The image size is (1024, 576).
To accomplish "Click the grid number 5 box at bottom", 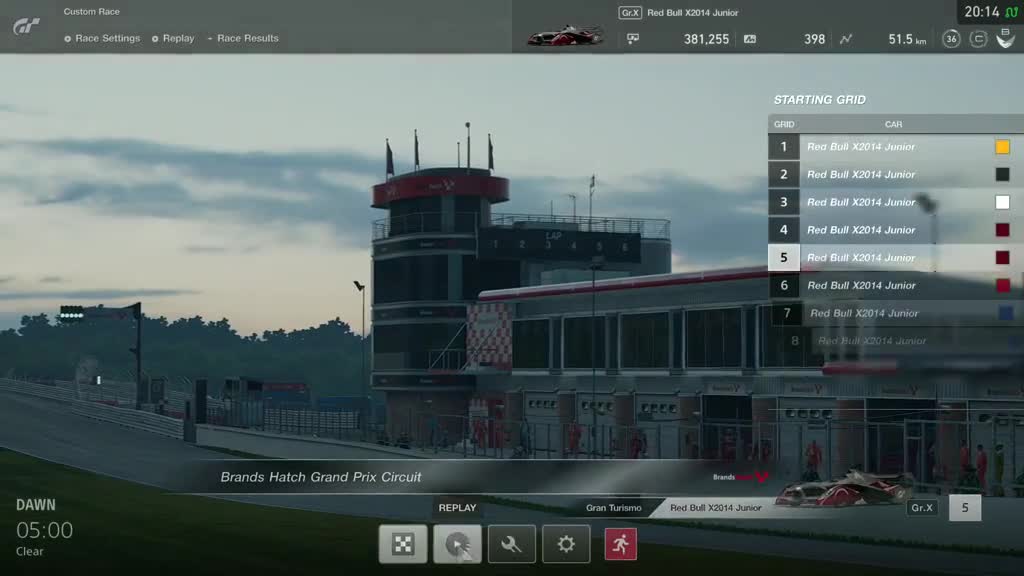I will coord(965,507).
